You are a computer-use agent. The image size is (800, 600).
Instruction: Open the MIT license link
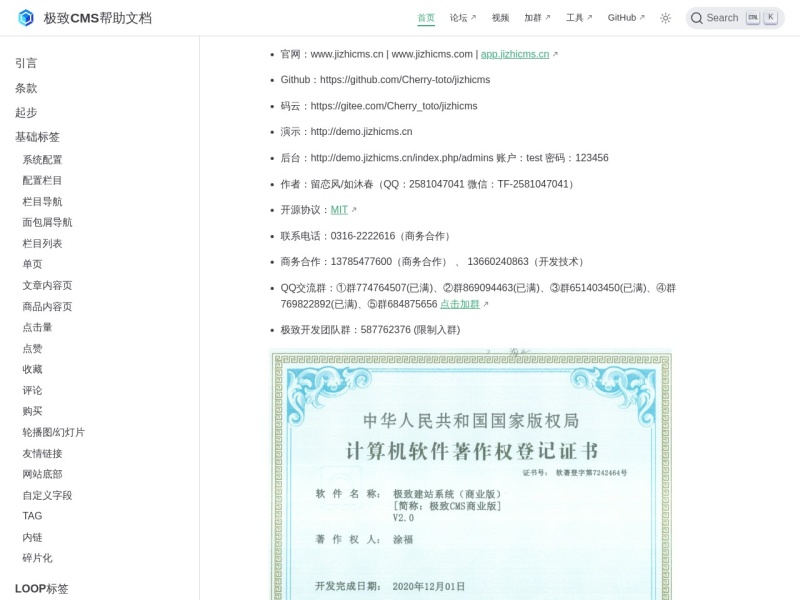click(339, 210)
